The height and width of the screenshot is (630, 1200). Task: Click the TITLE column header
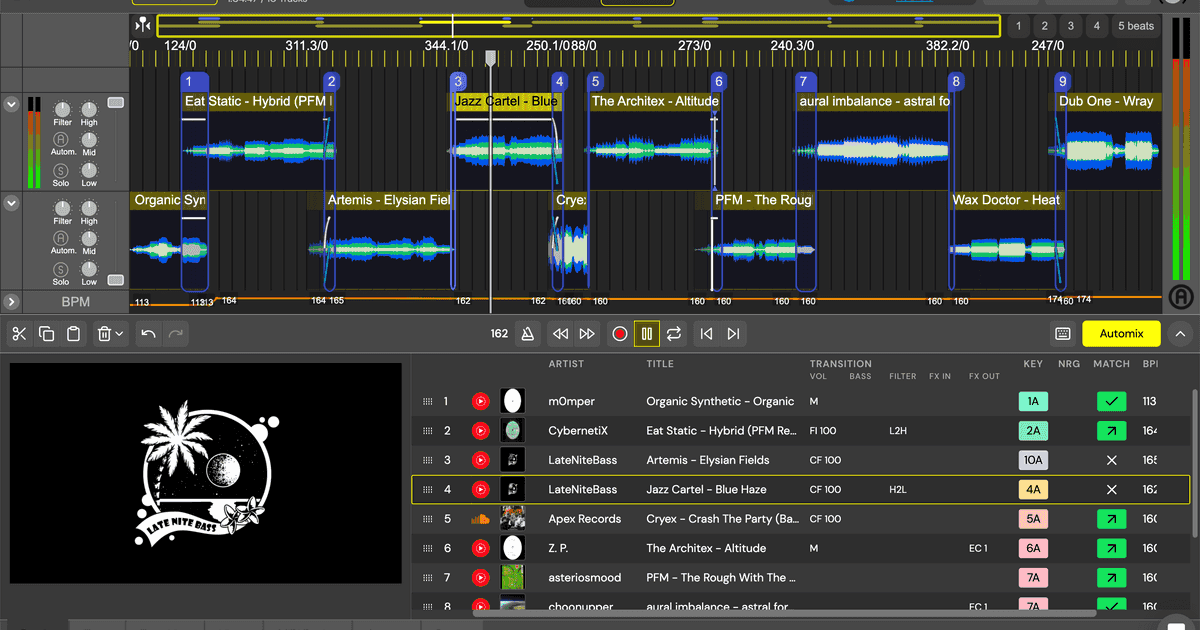(x=660, y=364)
